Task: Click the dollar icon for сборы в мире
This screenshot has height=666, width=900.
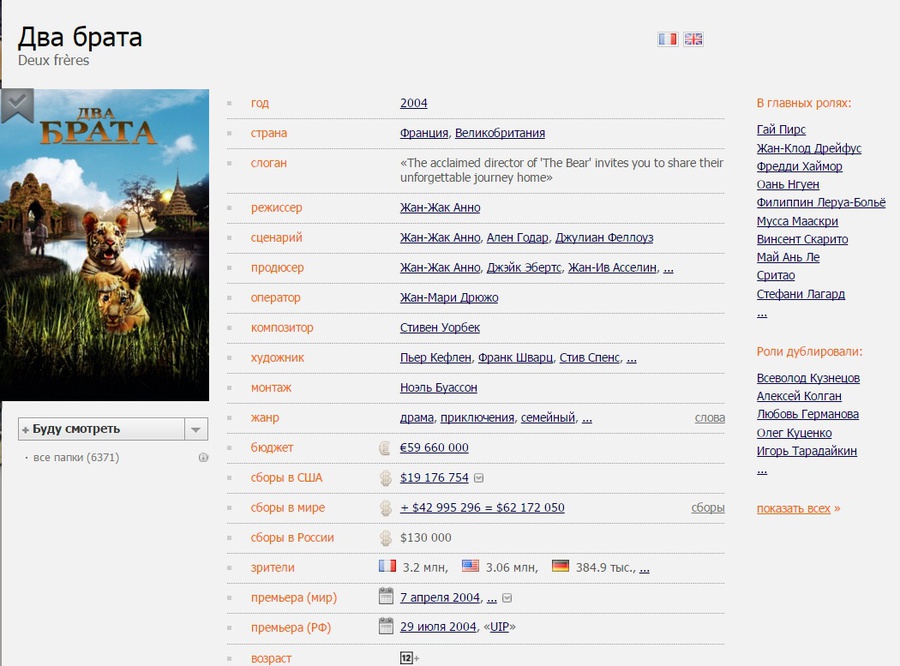Action: pyautogui.click(x=385, y=508)
